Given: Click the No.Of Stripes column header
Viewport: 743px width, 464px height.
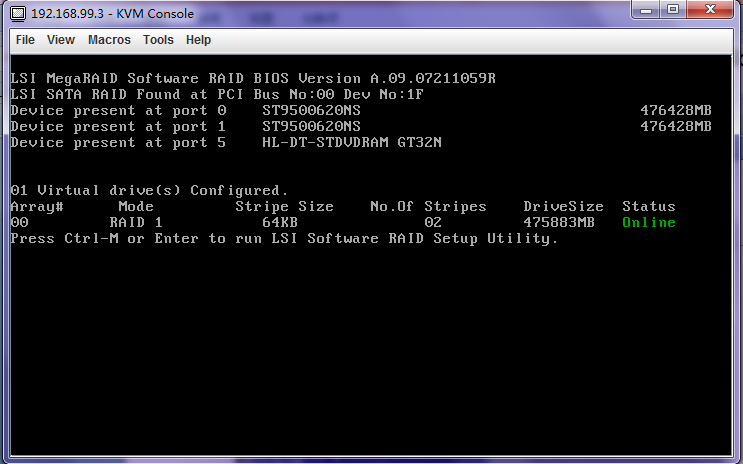Looking at the screenshot, I should (x=428, y=207).
